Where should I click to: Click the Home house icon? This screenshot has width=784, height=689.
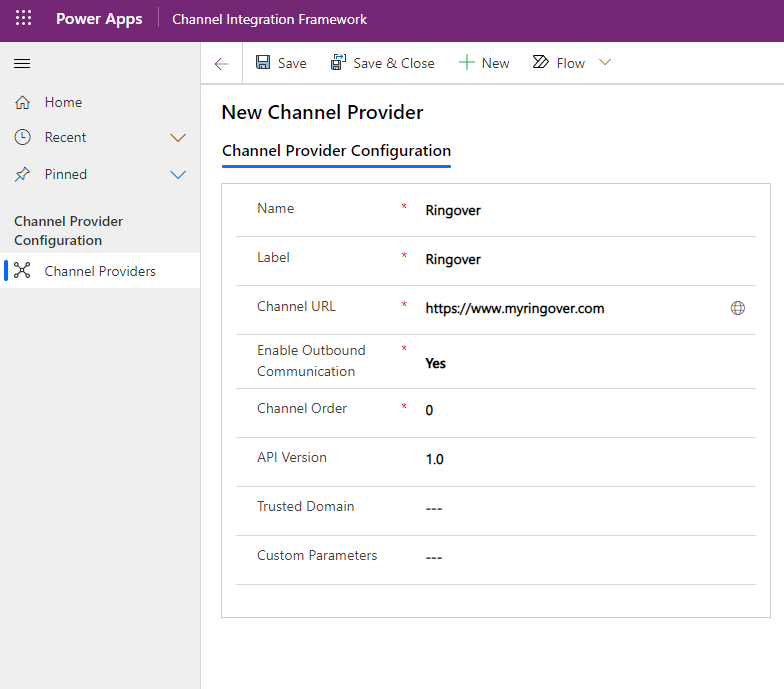point(22,102)
